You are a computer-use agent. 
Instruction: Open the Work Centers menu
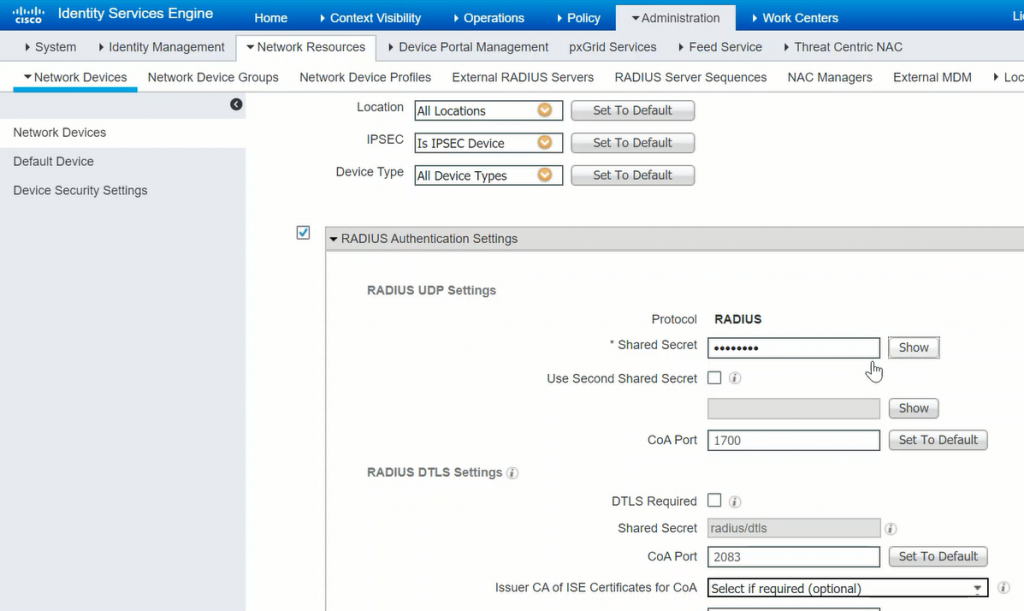tap(795, 18)
